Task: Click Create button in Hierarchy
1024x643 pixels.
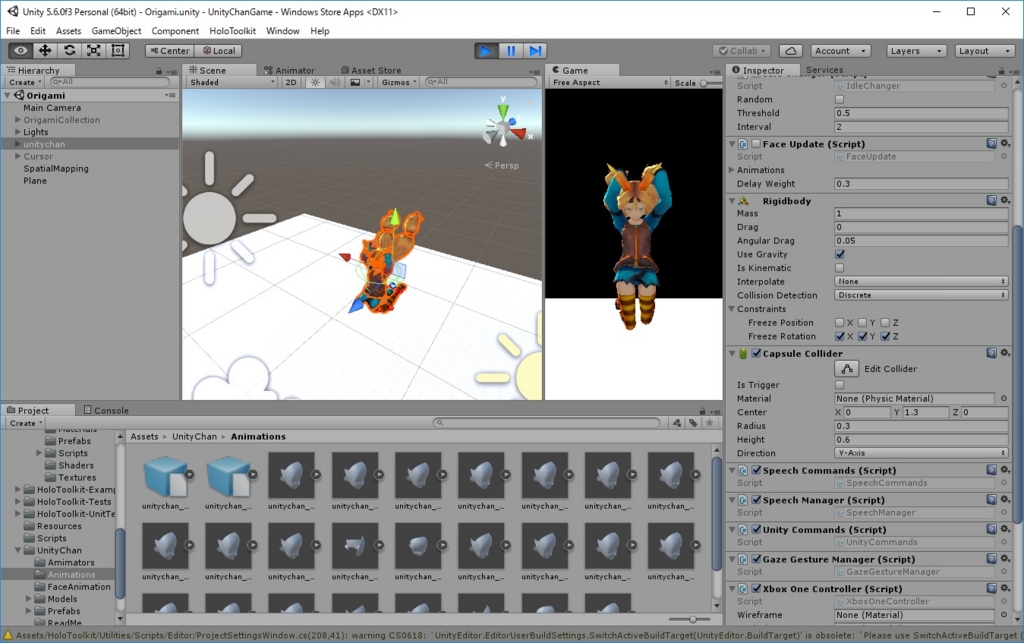Action: pyautogui.click(x=25, y=82)
